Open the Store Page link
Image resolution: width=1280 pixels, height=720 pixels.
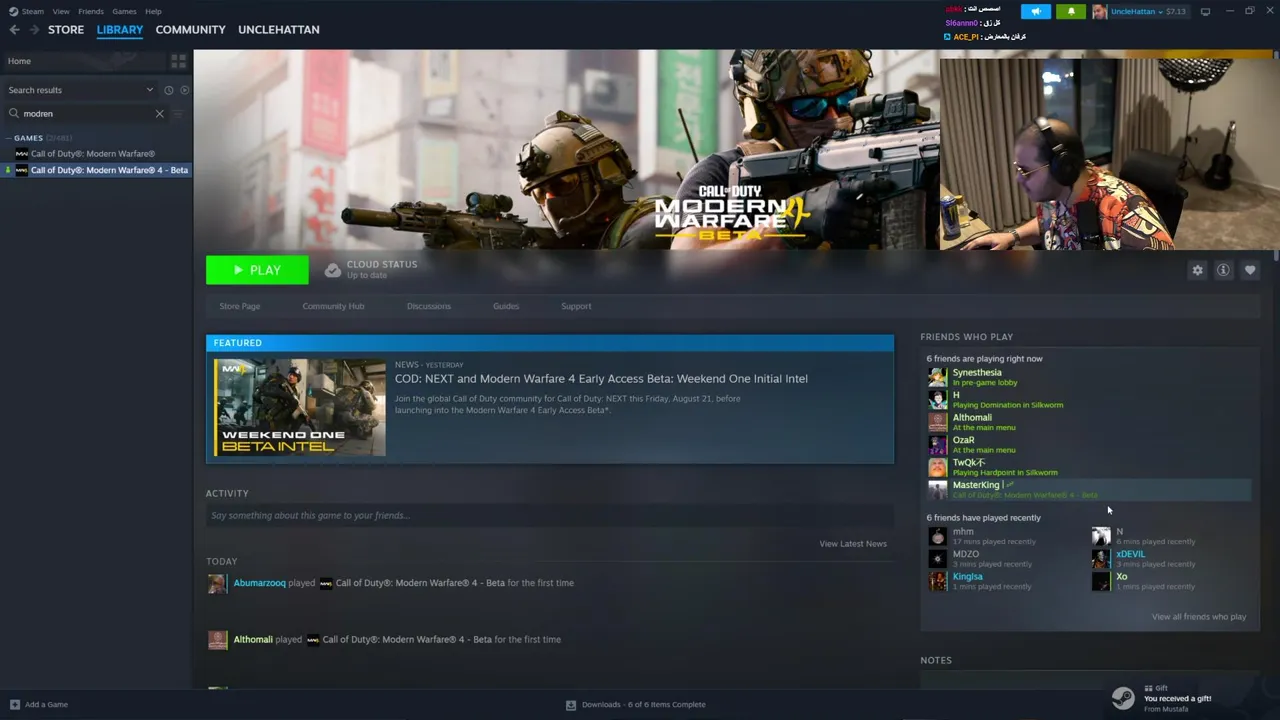tap(240, 306)
